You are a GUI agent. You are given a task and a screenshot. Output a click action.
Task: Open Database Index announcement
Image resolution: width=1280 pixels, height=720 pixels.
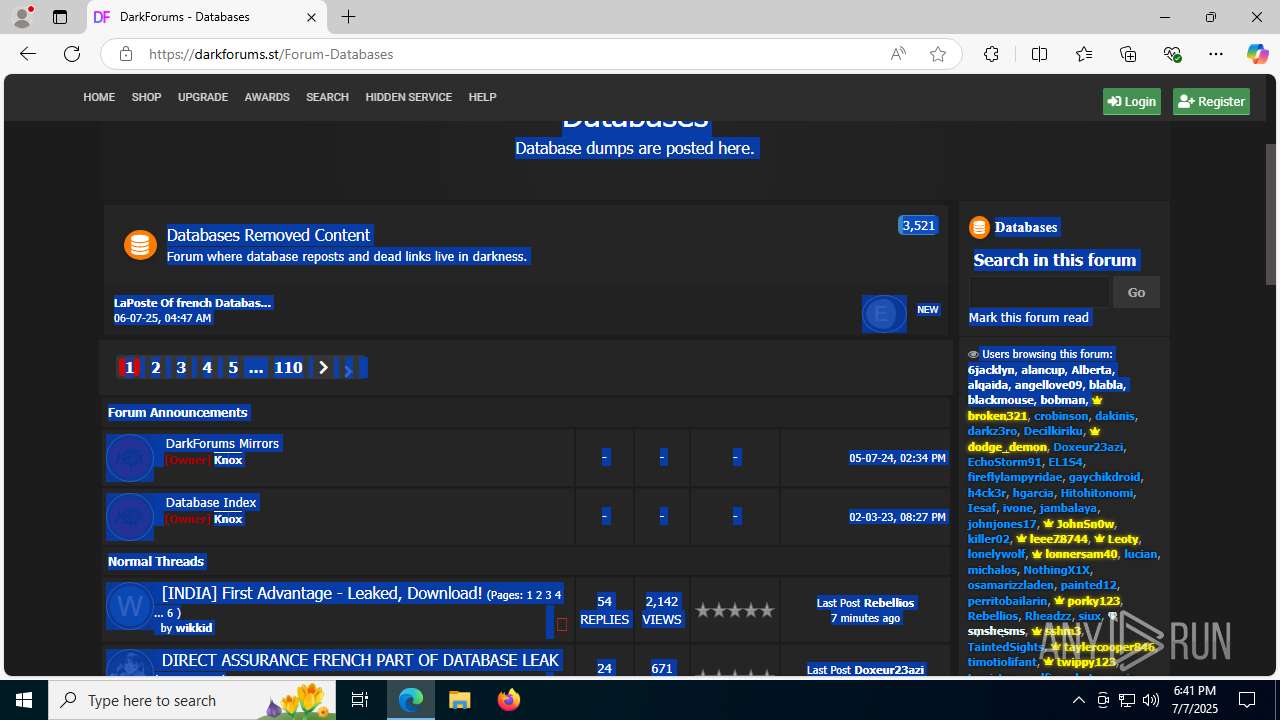(211, 502)
